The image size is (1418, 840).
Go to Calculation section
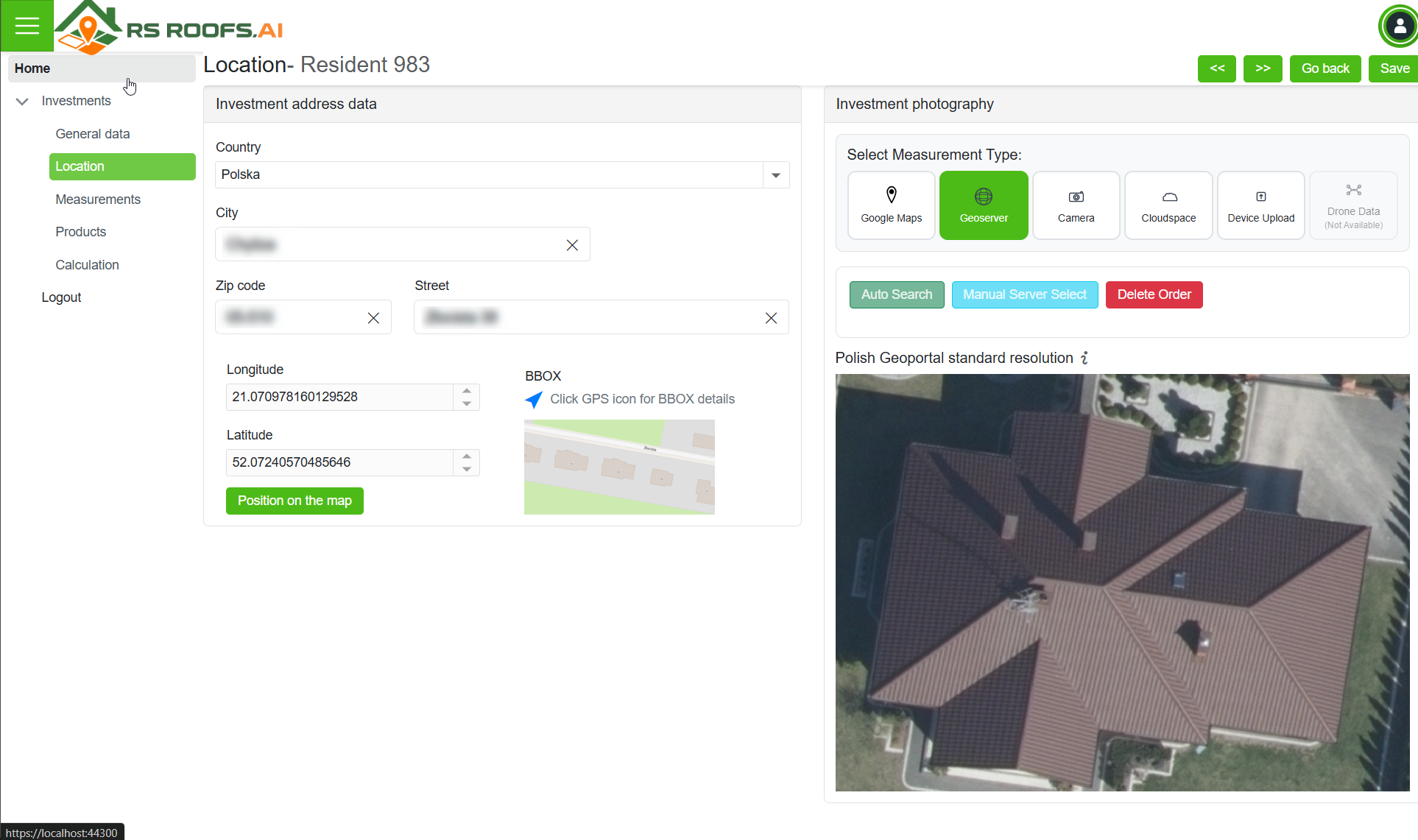tap(87, 265)
